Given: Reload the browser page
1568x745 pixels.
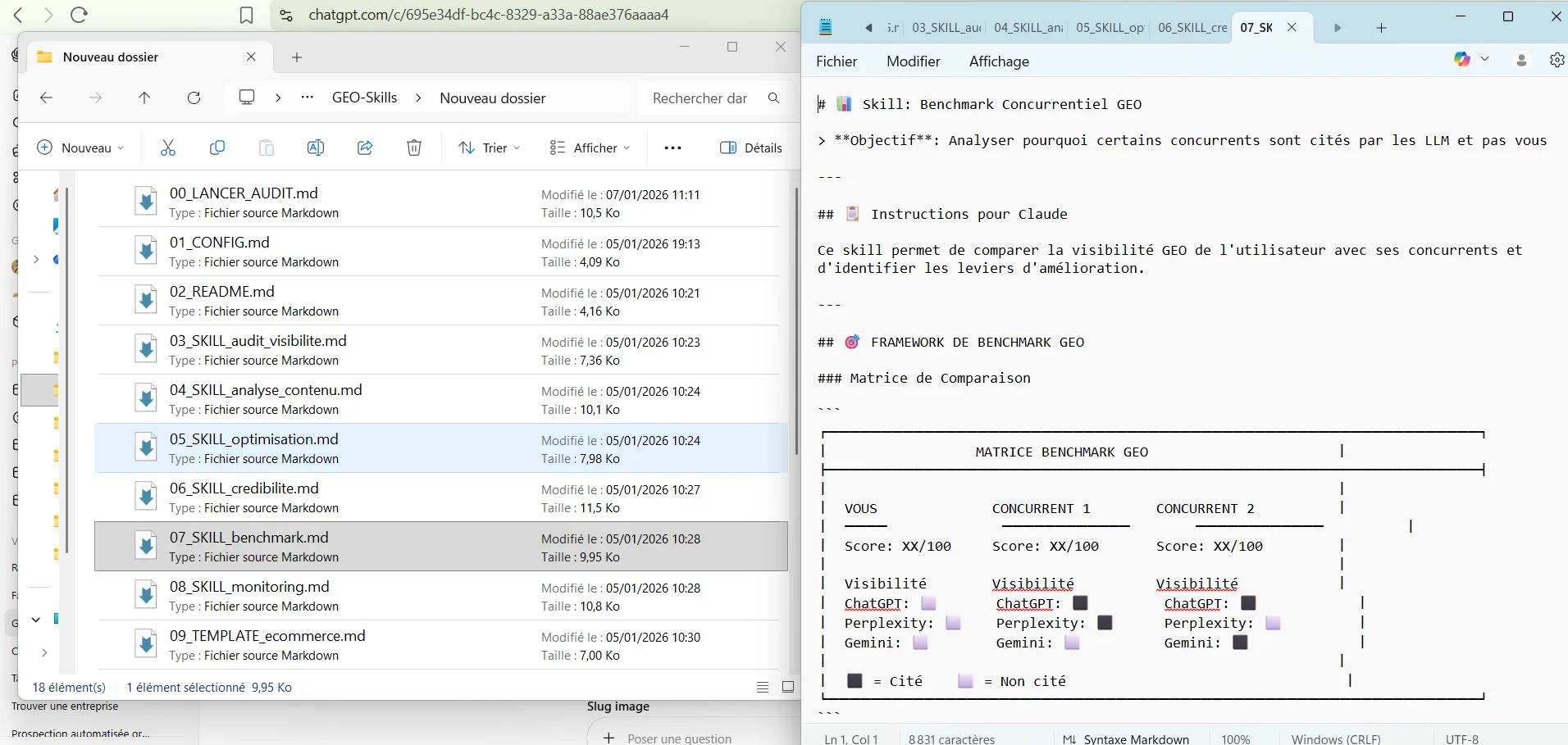Looking at the screenshot, I should pyautogui.click(x=79, y=15).
